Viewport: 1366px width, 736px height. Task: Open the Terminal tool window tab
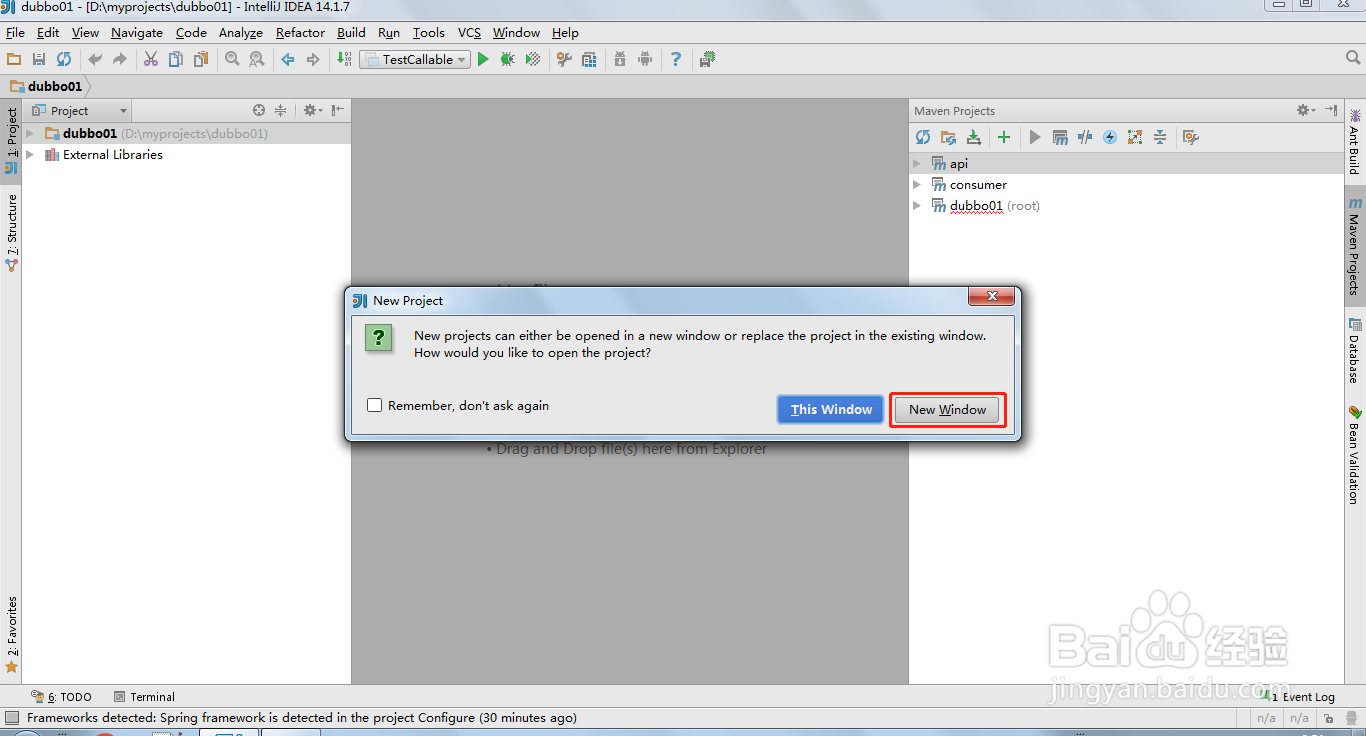144,697
